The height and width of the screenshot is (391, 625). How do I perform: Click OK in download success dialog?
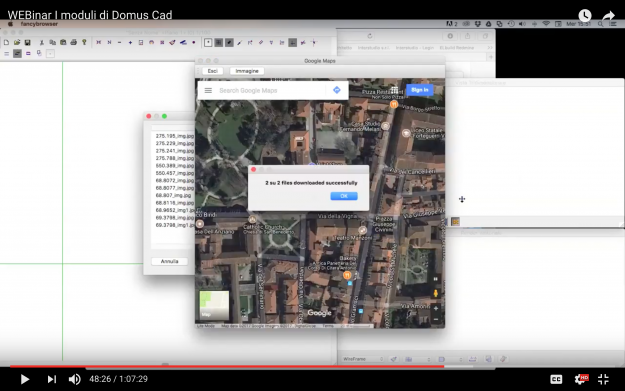(344, 196)
